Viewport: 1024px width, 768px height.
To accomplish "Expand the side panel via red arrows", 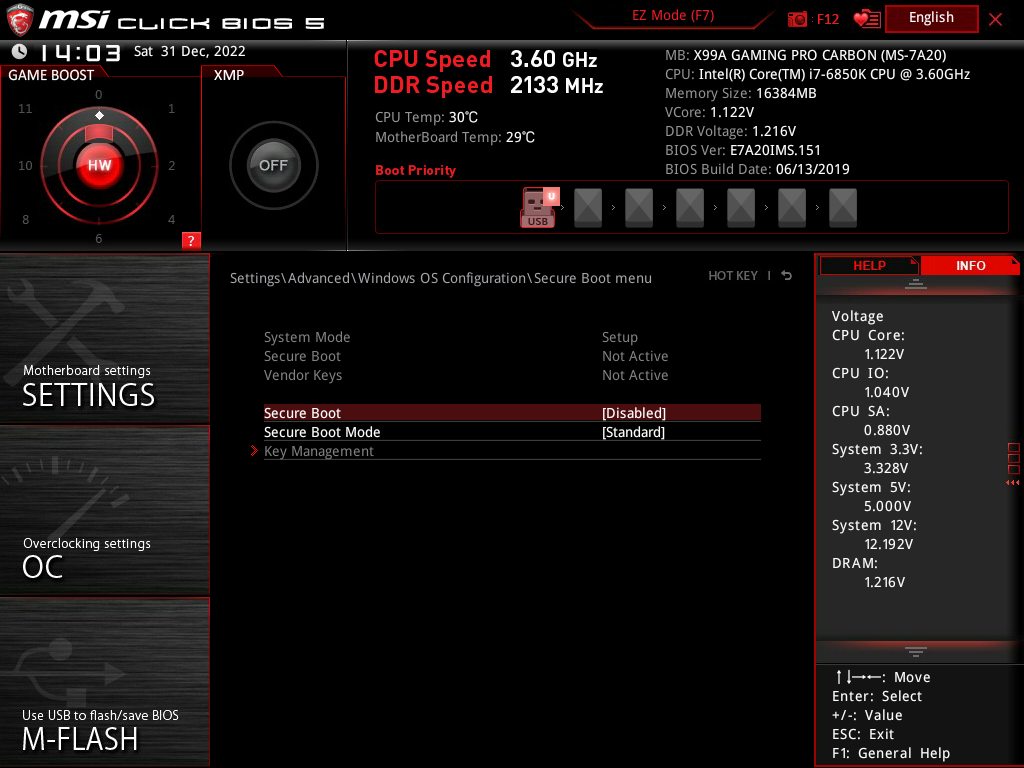I will [1012, 483].
